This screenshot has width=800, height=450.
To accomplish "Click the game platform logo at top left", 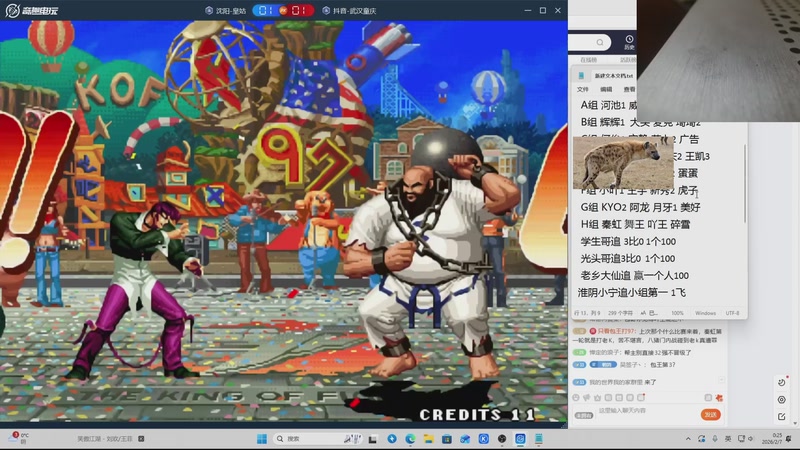I will tap(32, 10).
